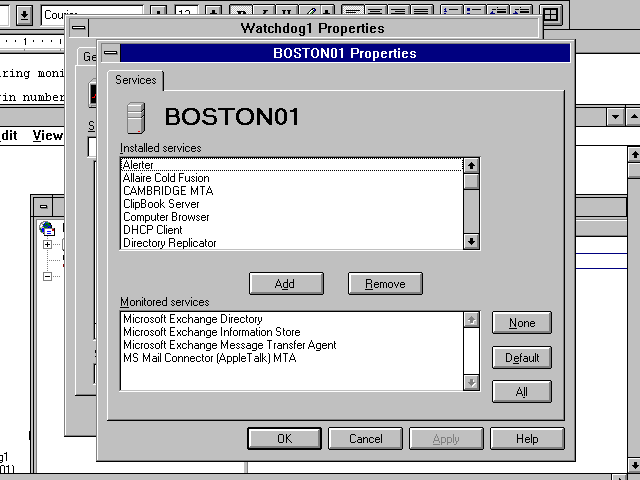Click down arrow button beside document scrollbar
Viewport: 640px width, 480px height.
[x=616, y=118]
